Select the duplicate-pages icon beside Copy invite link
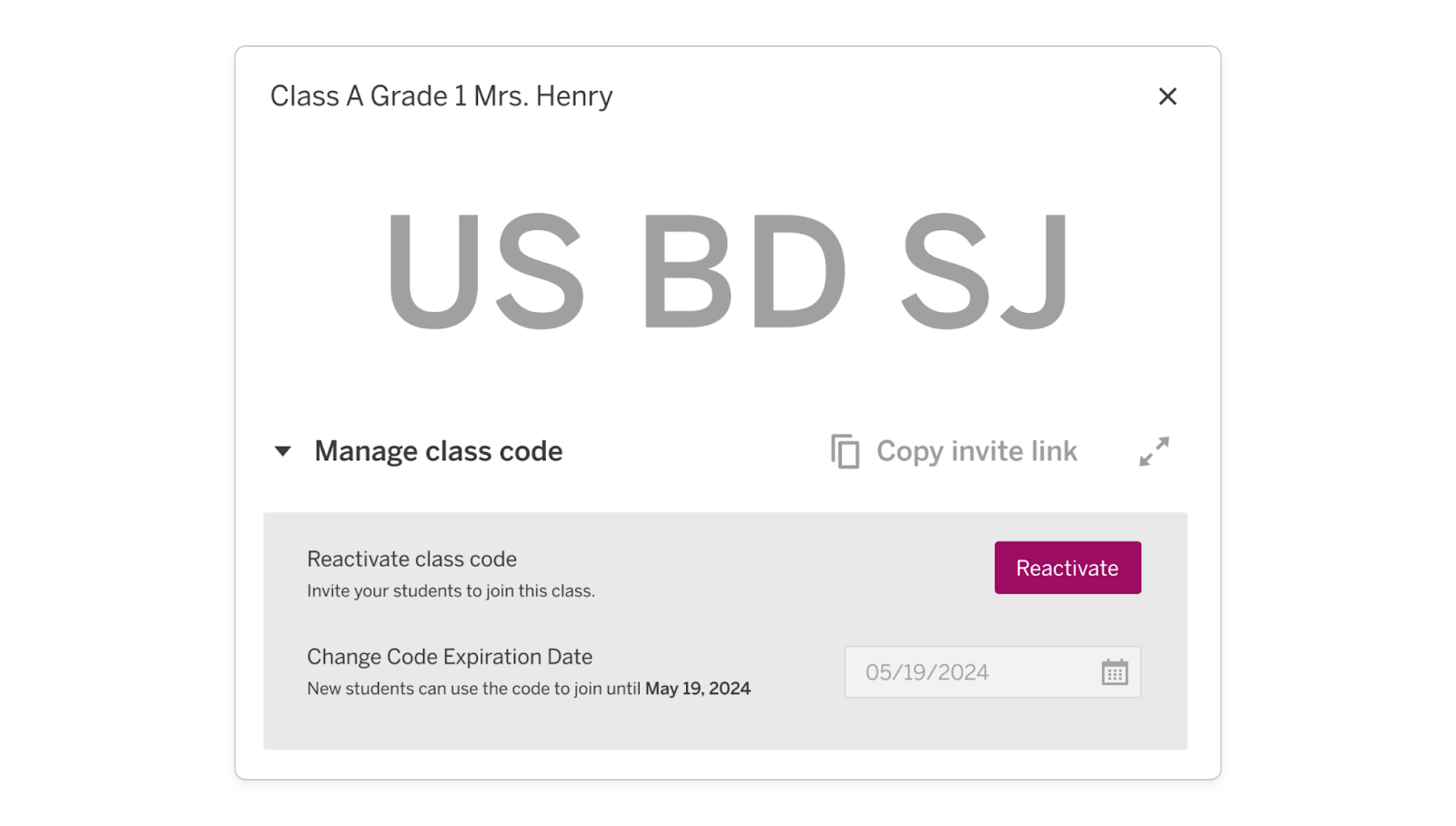The height and width of the screenshot is (826, 1456). point(844,450)
